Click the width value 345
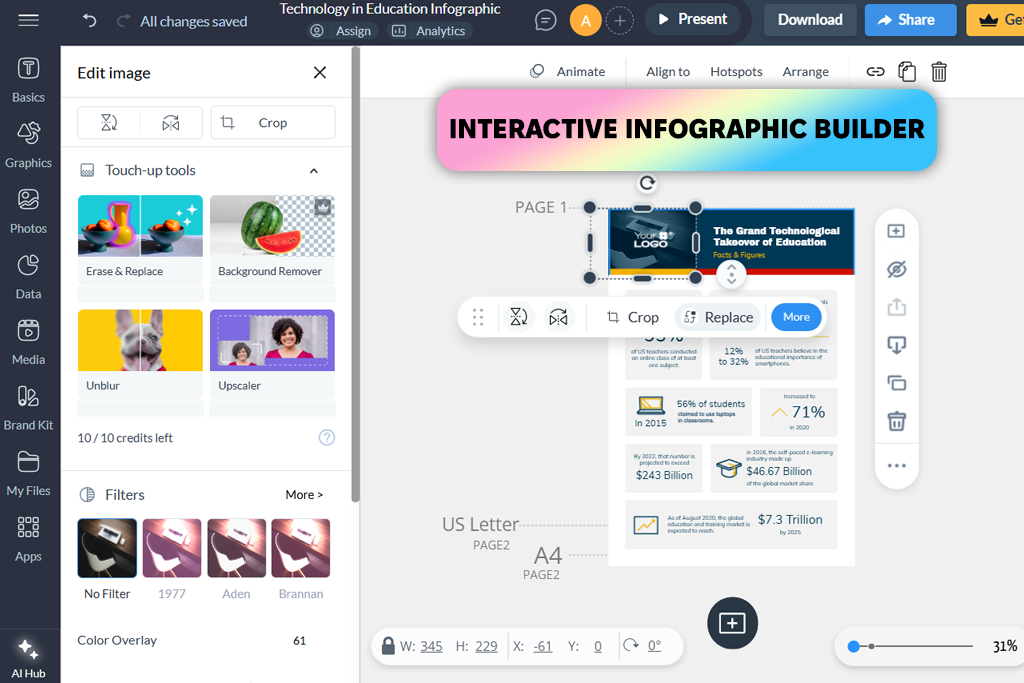The image size is (1024, 683). (x=431, y=646)
